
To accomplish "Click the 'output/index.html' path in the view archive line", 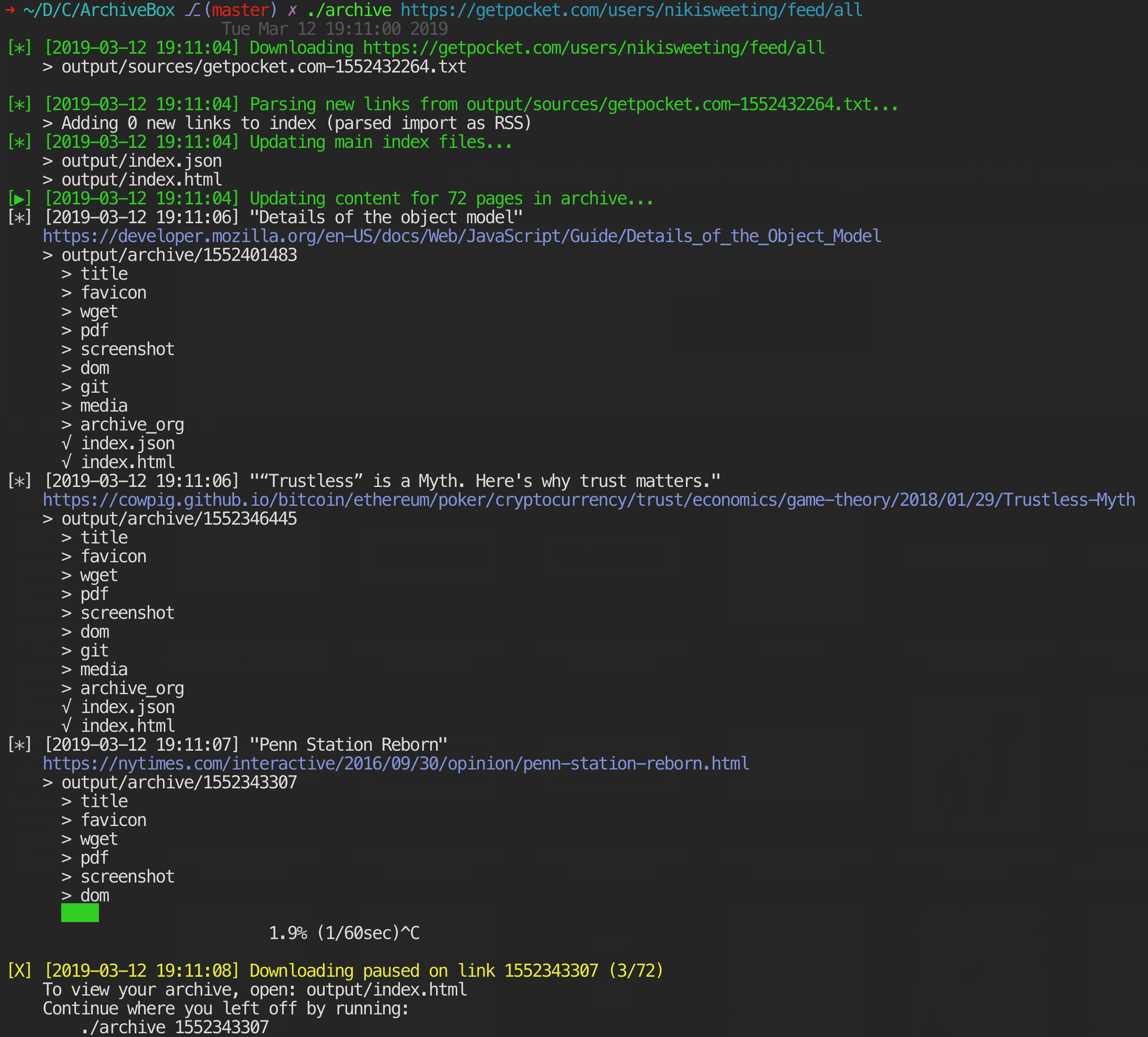I will (386, 990).
